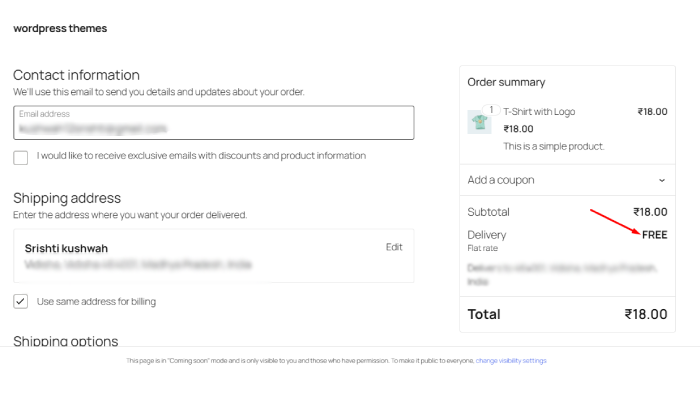Click the Flat rate delivery label
Screen dimensions: 700x400
483,247
